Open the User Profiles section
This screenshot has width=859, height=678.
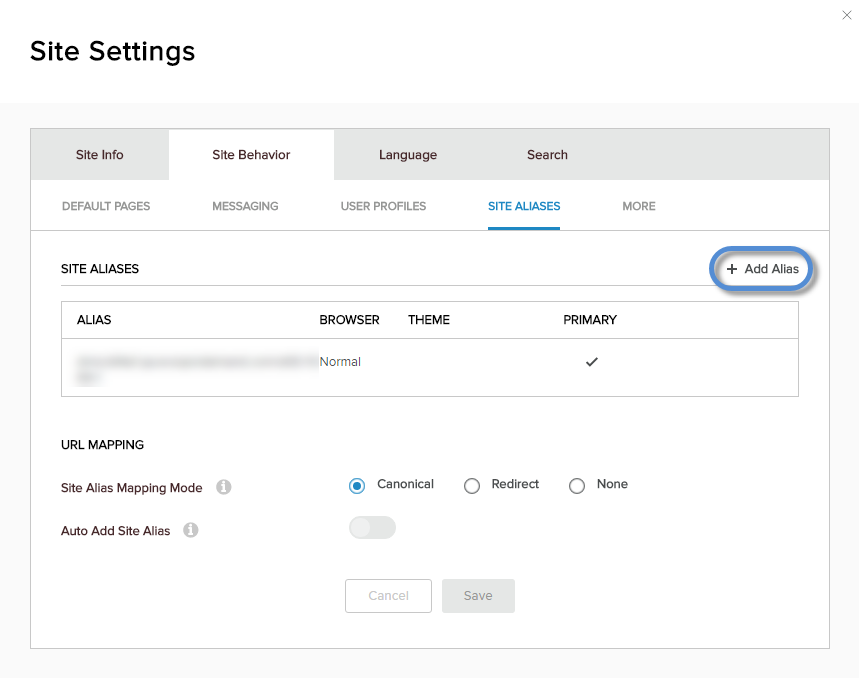point(382,206)
